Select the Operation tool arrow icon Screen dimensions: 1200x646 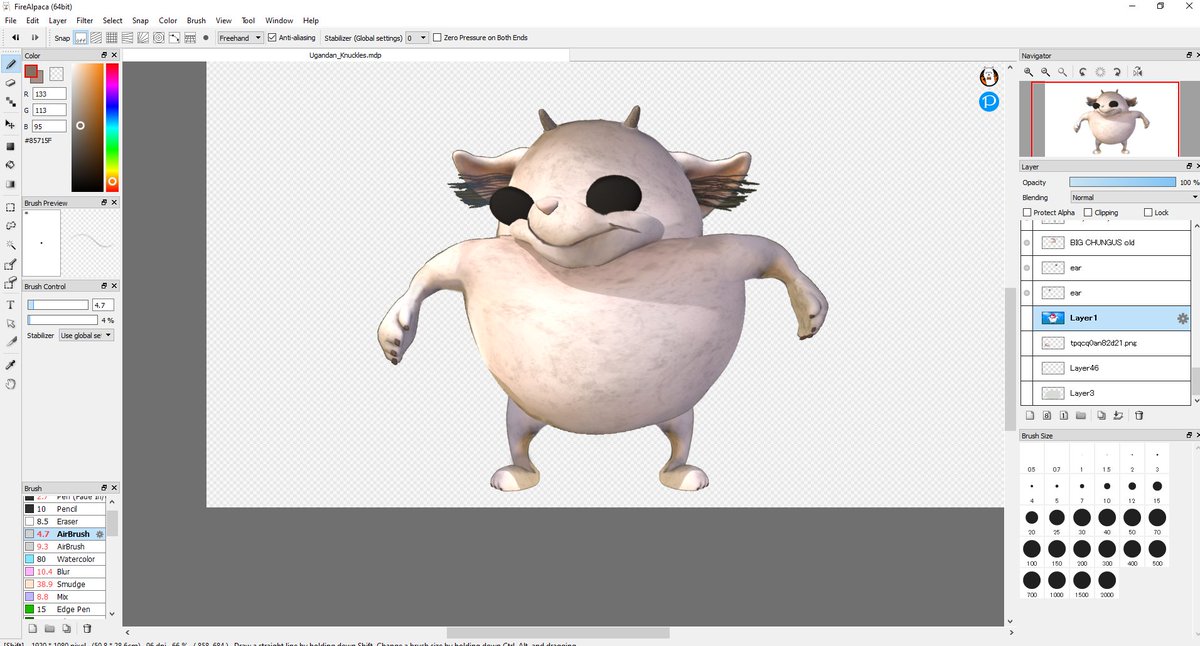pyautogui.click(x=10, y=323)
